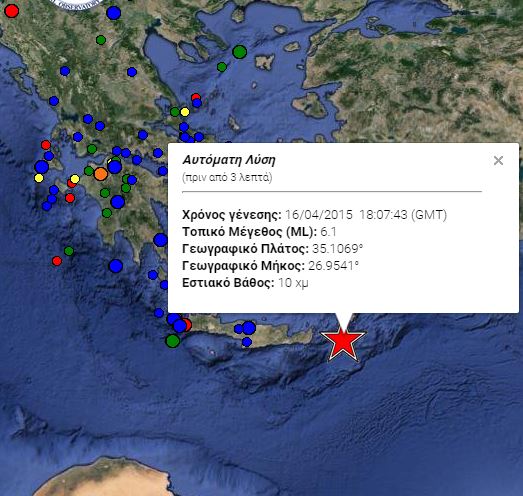The height and width of the screenshot is (496, 523).
Task: Click the large green circle in the north Aegean
Action: click(x=239, y=52)
